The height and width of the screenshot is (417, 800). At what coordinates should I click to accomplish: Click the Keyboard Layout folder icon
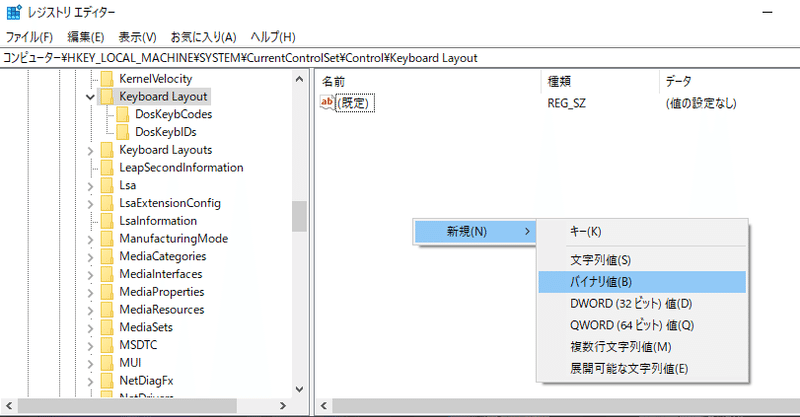[107, 96]
